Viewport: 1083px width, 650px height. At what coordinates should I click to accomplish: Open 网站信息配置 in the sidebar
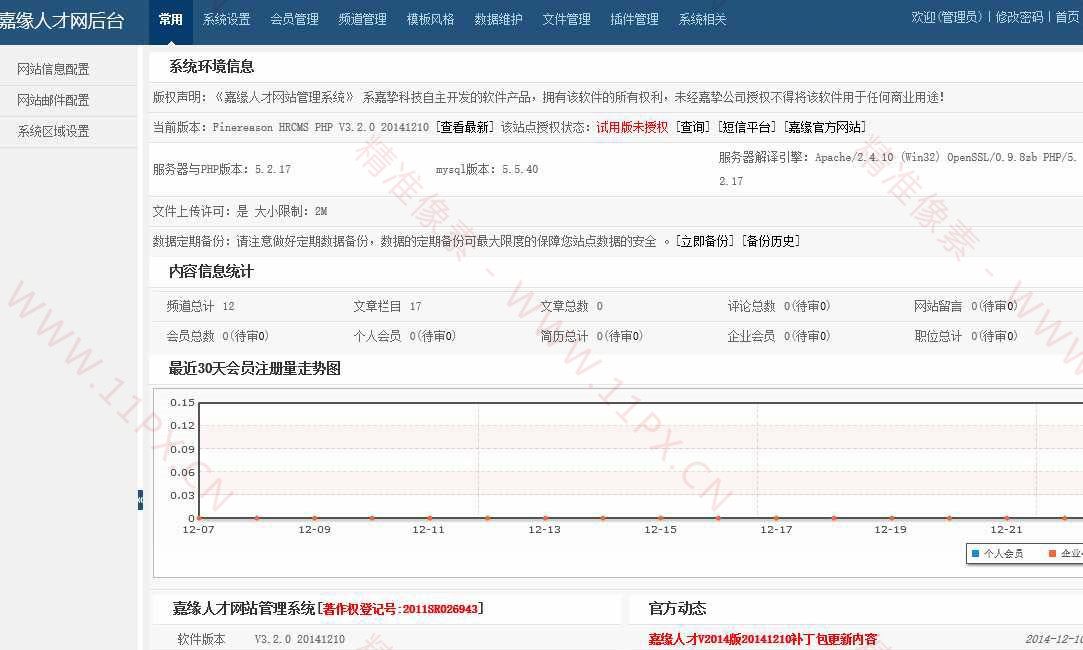pyautogui.click(x=53, y=69)
